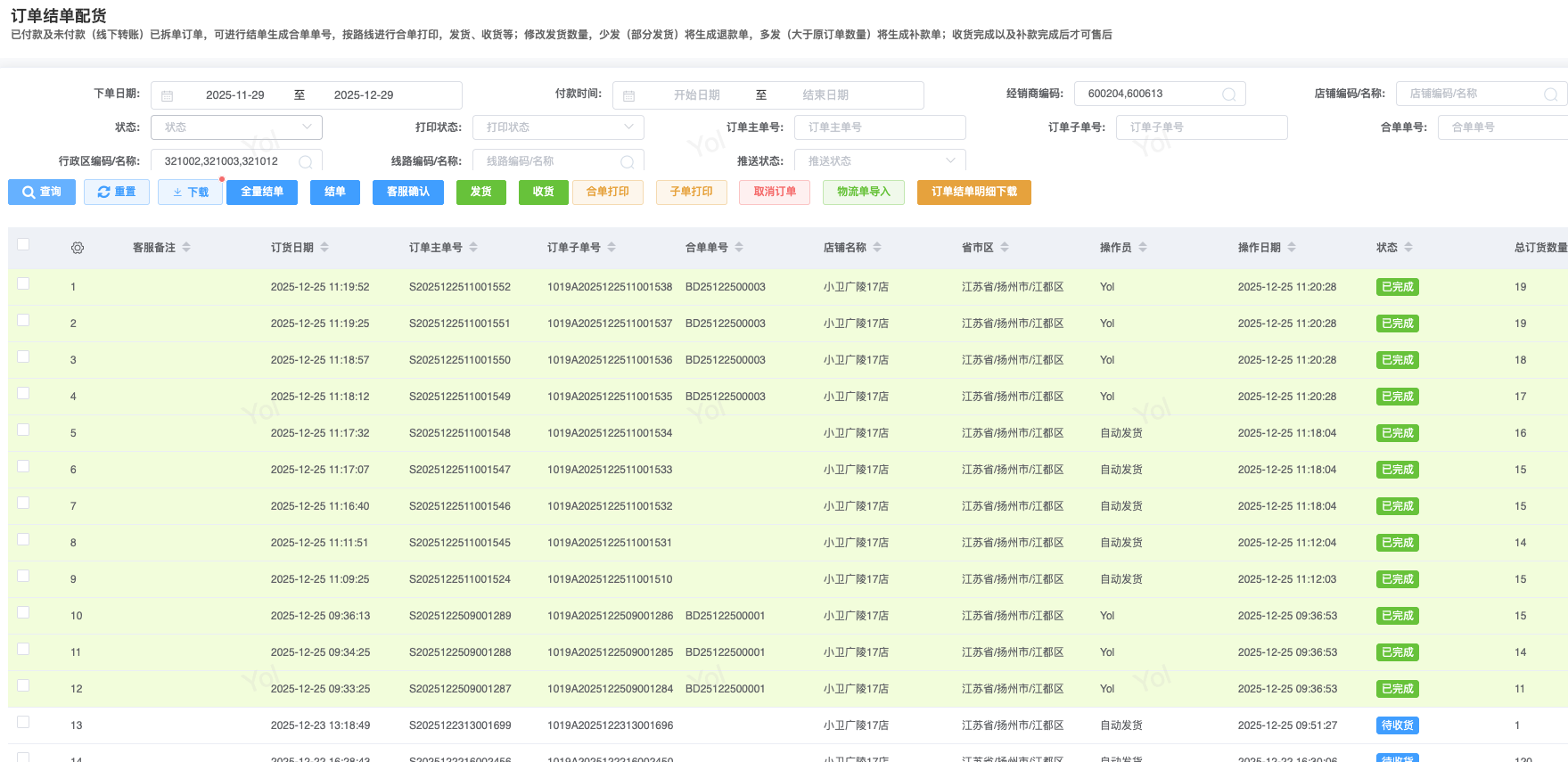Viewport: 1568px width, 762px height.
Task: Open the 状态 dropdown filter
Action: [236, 127]
